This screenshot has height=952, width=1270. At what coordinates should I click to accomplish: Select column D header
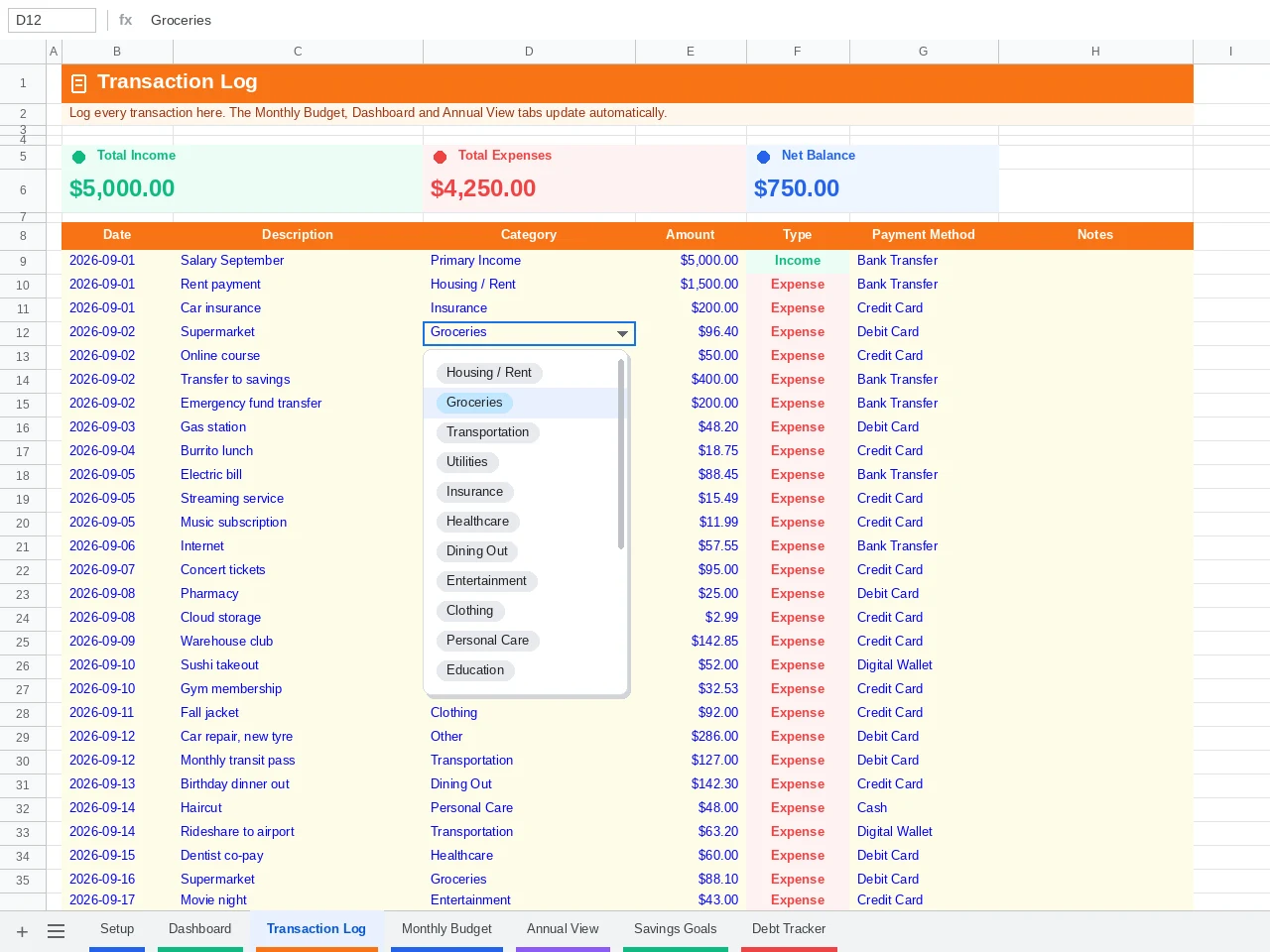tap(529, 52)
